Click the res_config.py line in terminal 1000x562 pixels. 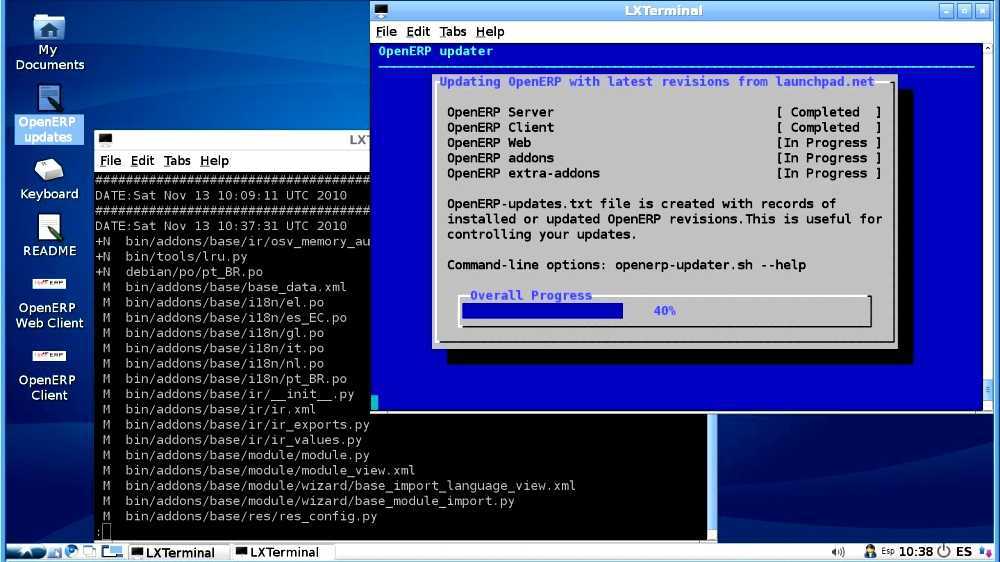(x=240, y=517)
